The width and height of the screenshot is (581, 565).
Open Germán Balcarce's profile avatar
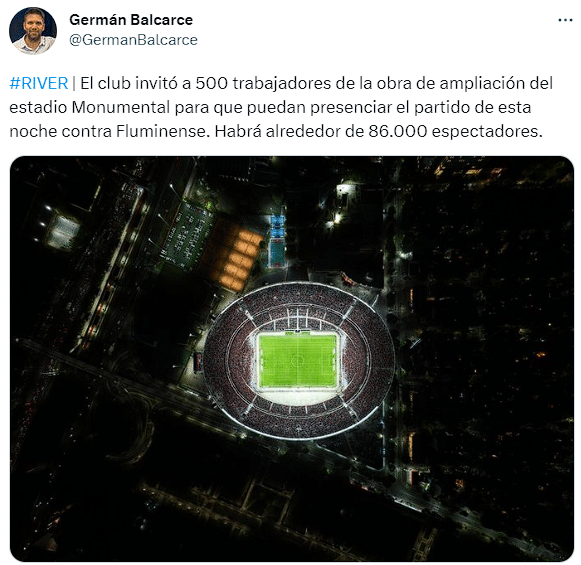point(33,30)
